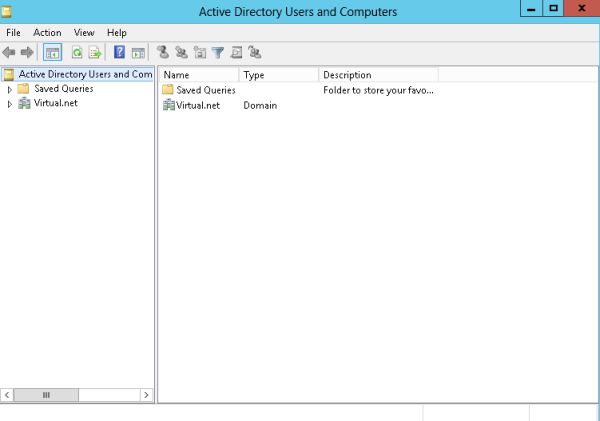Click the Virtual.net domain icon in the list

[169, 105]
